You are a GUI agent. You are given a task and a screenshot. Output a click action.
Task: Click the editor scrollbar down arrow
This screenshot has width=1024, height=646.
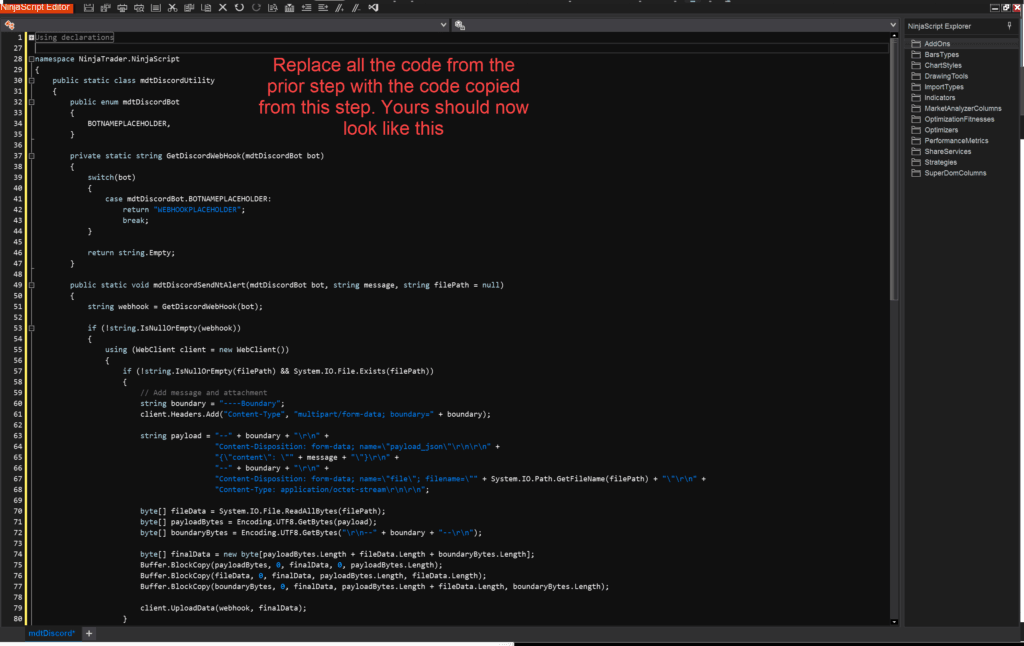point(894,622)
